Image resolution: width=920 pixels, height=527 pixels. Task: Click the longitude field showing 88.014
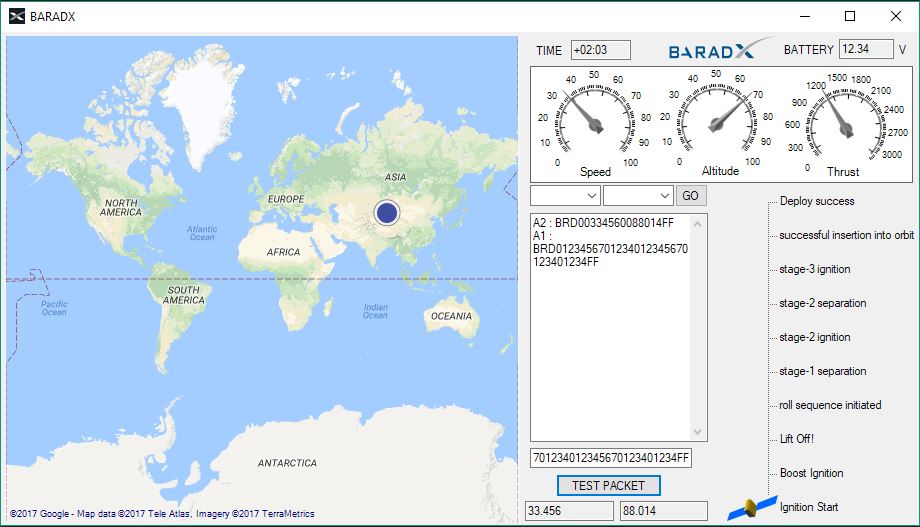(662, 511)
